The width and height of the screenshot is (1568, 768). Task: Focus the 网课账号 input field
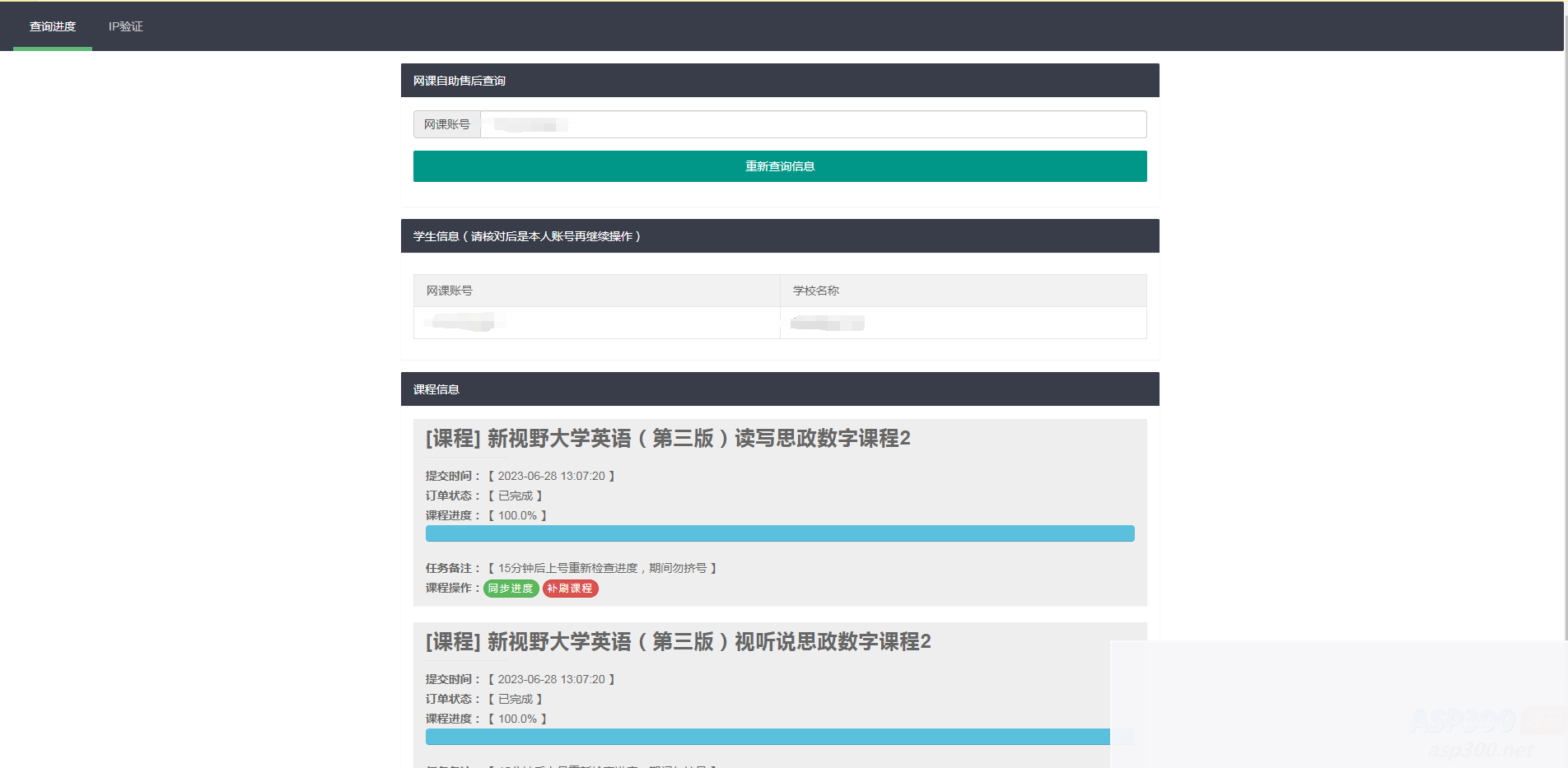click(813, 123)
